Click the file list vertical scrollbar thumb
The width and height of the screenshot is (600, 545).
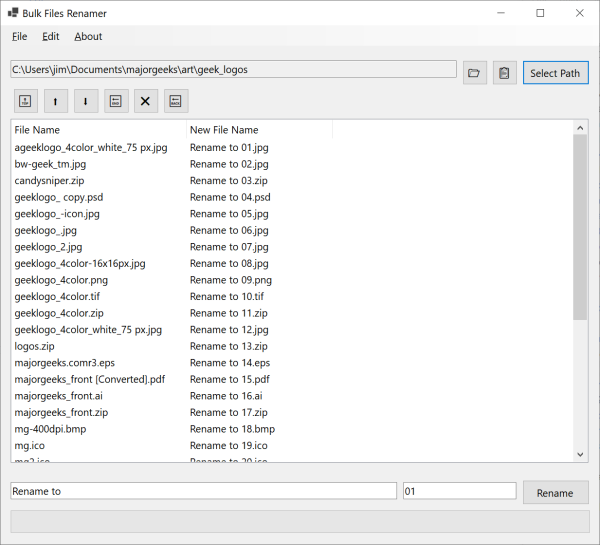580,227
